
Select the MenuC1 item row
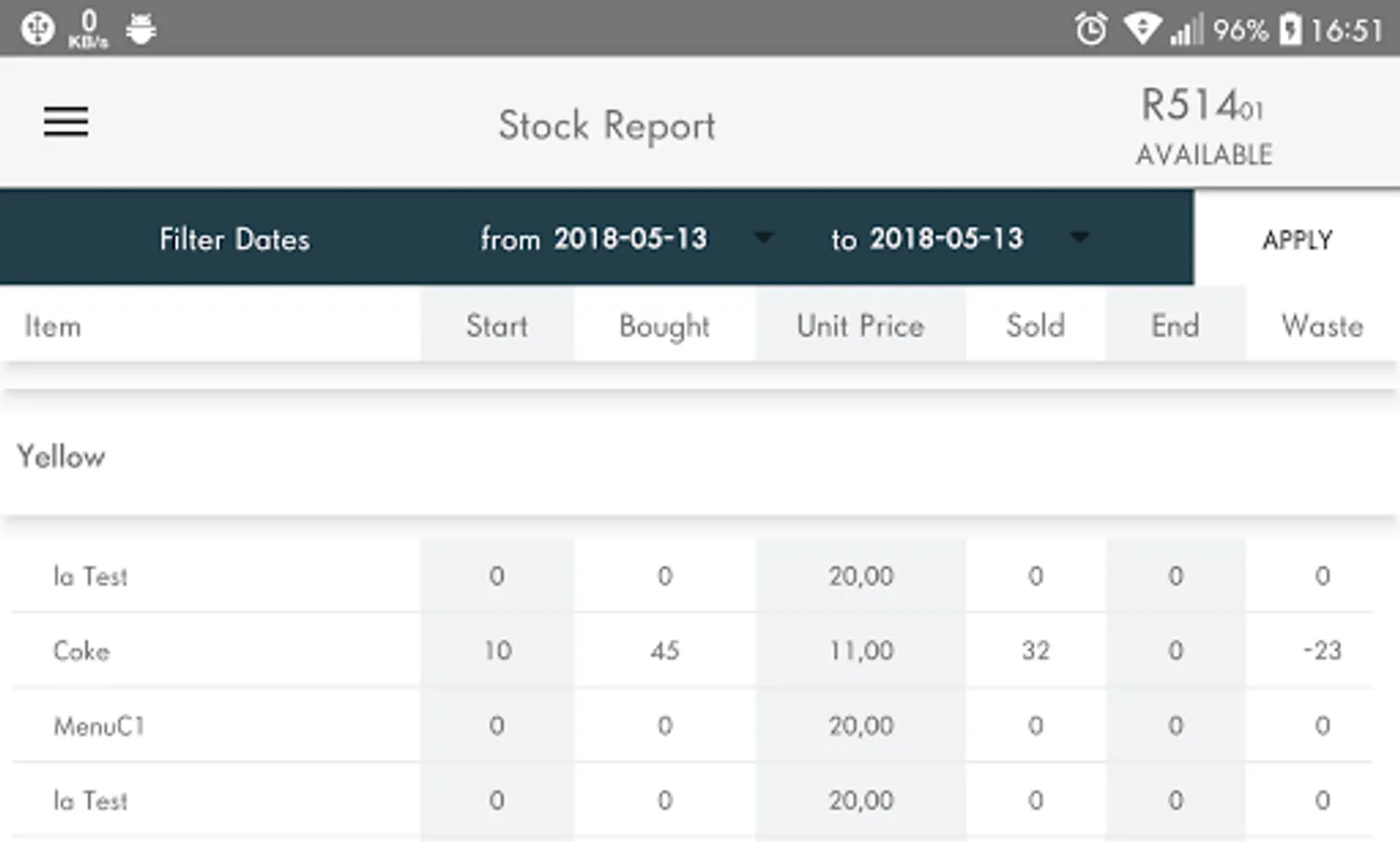(x=99, y=726)
